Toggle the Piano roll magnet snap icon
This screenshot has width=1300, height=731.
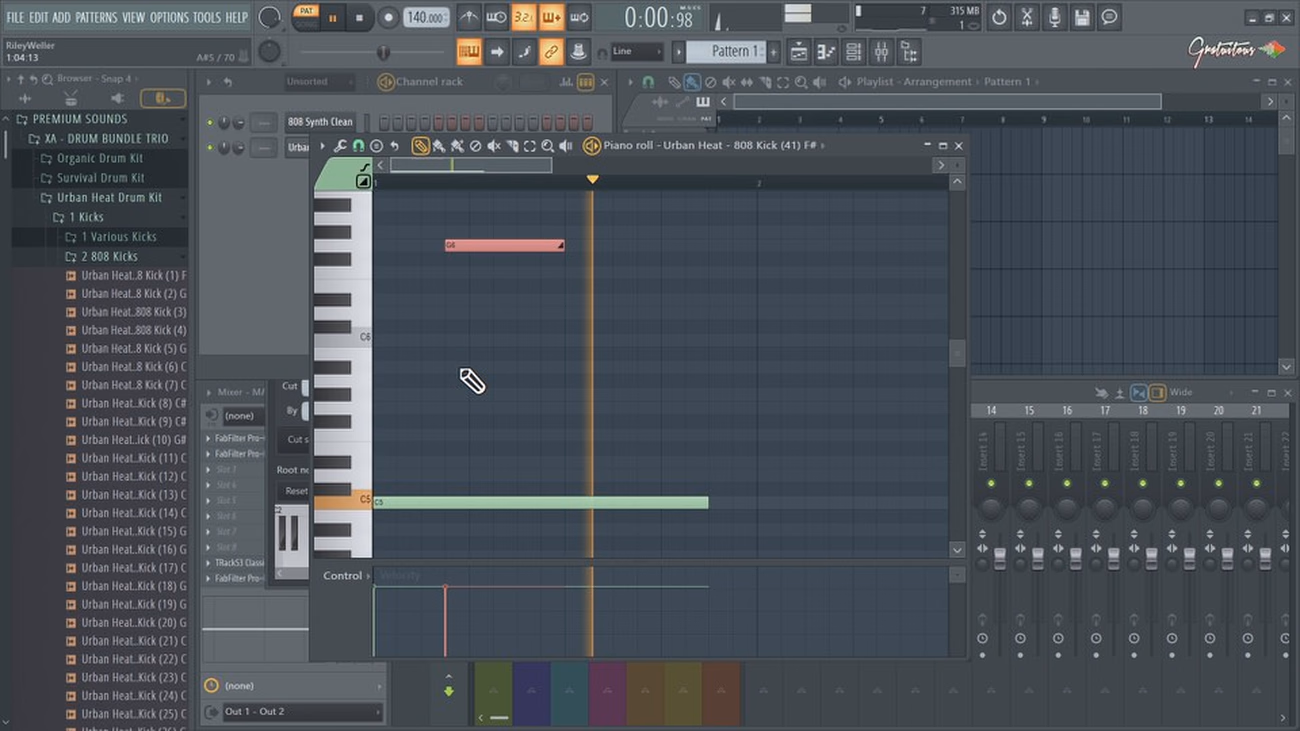click(358, 146)
